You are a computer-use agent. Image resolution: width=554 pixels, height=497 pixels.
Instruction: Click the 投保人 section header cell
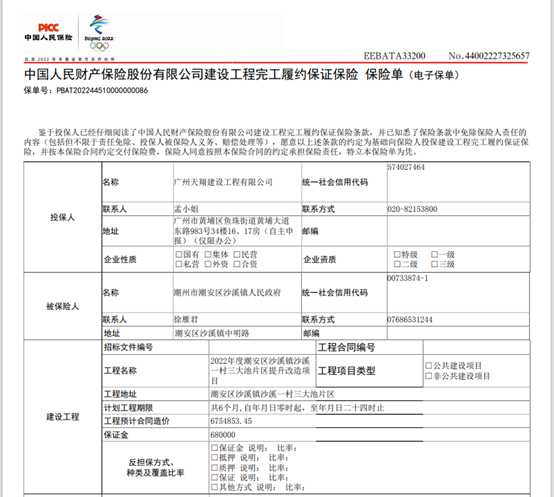(63, 217)
